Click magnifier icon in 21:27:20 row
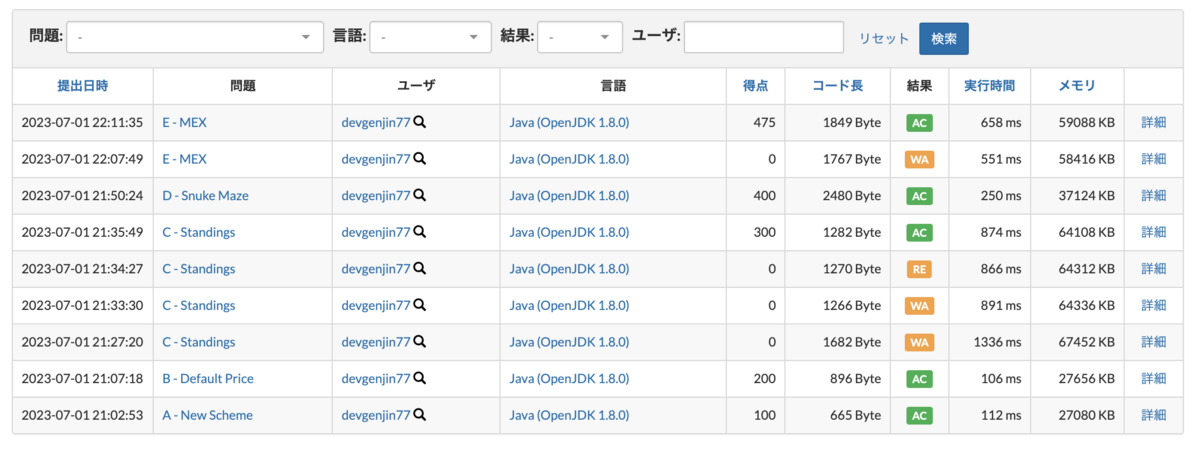Screen dimensions: 1200x452 click(x=420, y=342)
